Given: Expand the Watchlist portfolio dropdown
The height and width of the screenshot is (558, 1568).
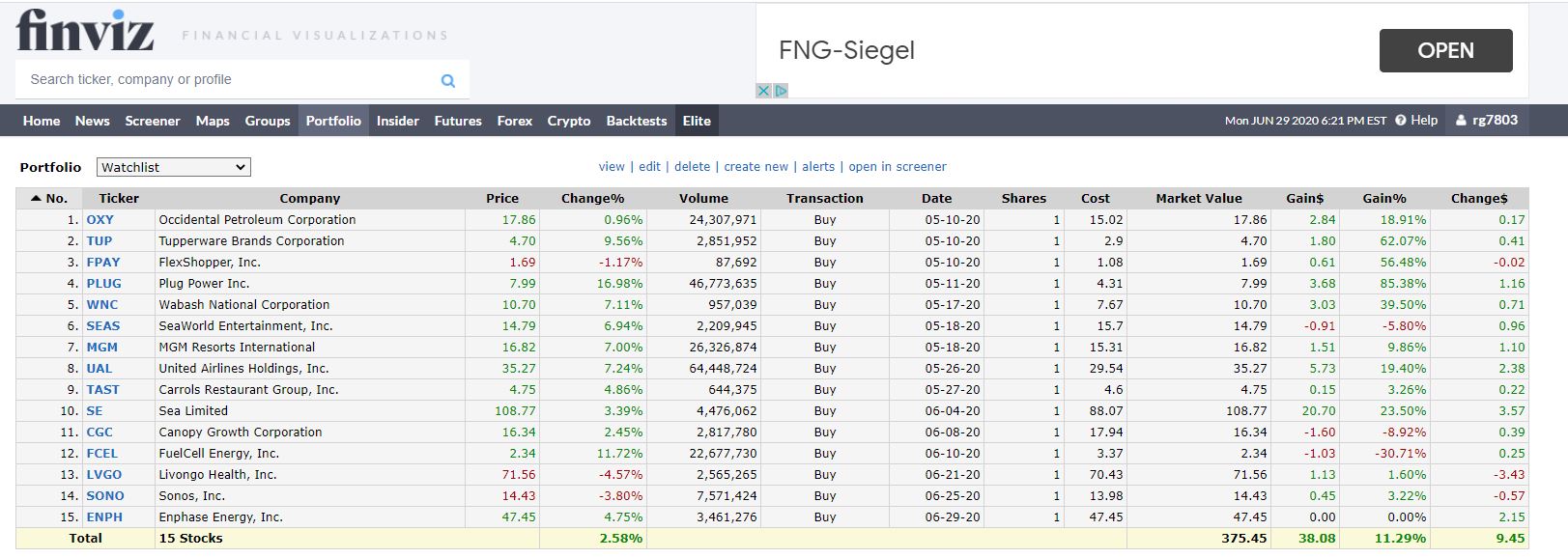Looking at the screenshot, I should (x=174, y=167).
